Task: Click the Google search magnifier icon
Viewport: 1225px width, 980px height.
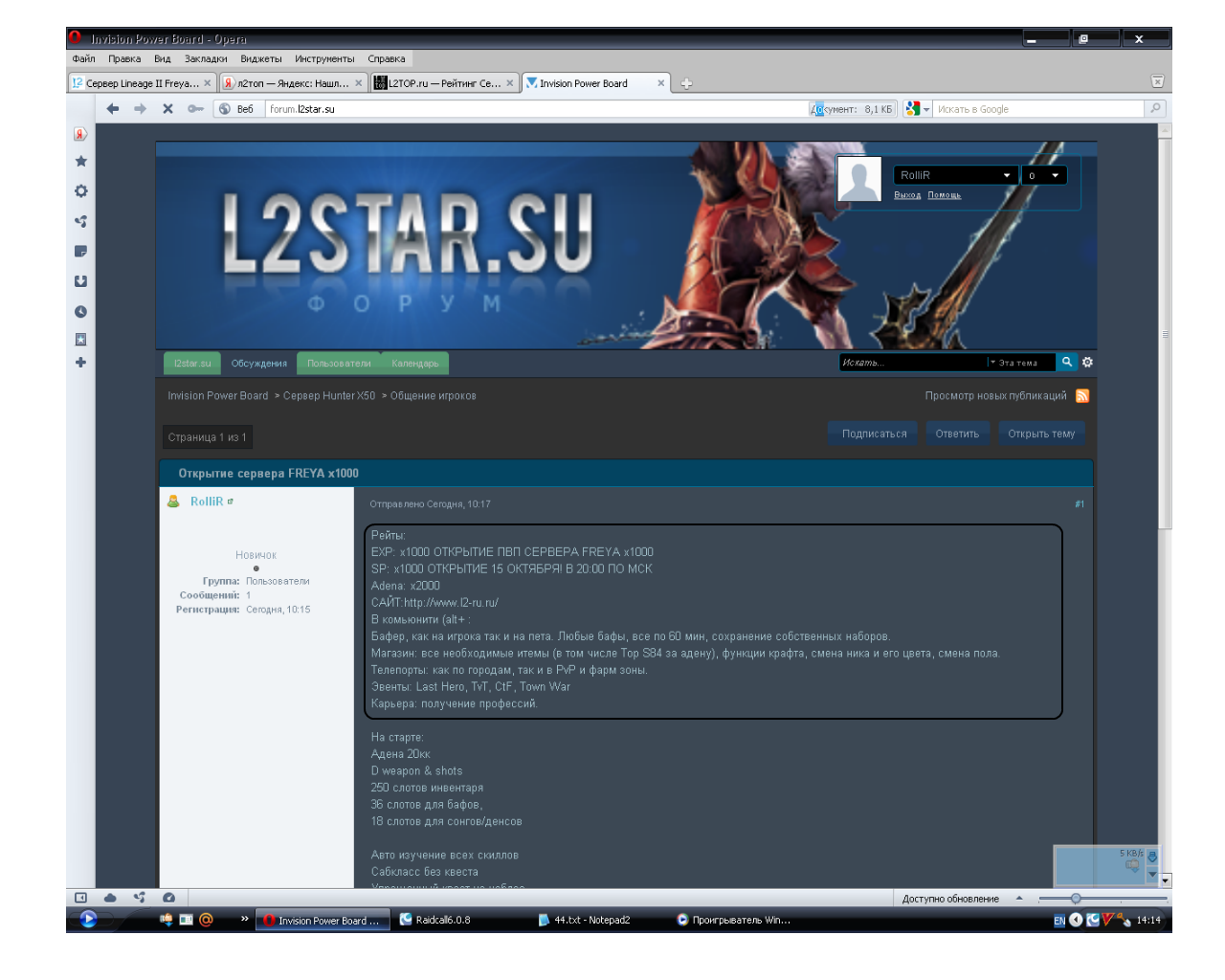Action: 1156,109
